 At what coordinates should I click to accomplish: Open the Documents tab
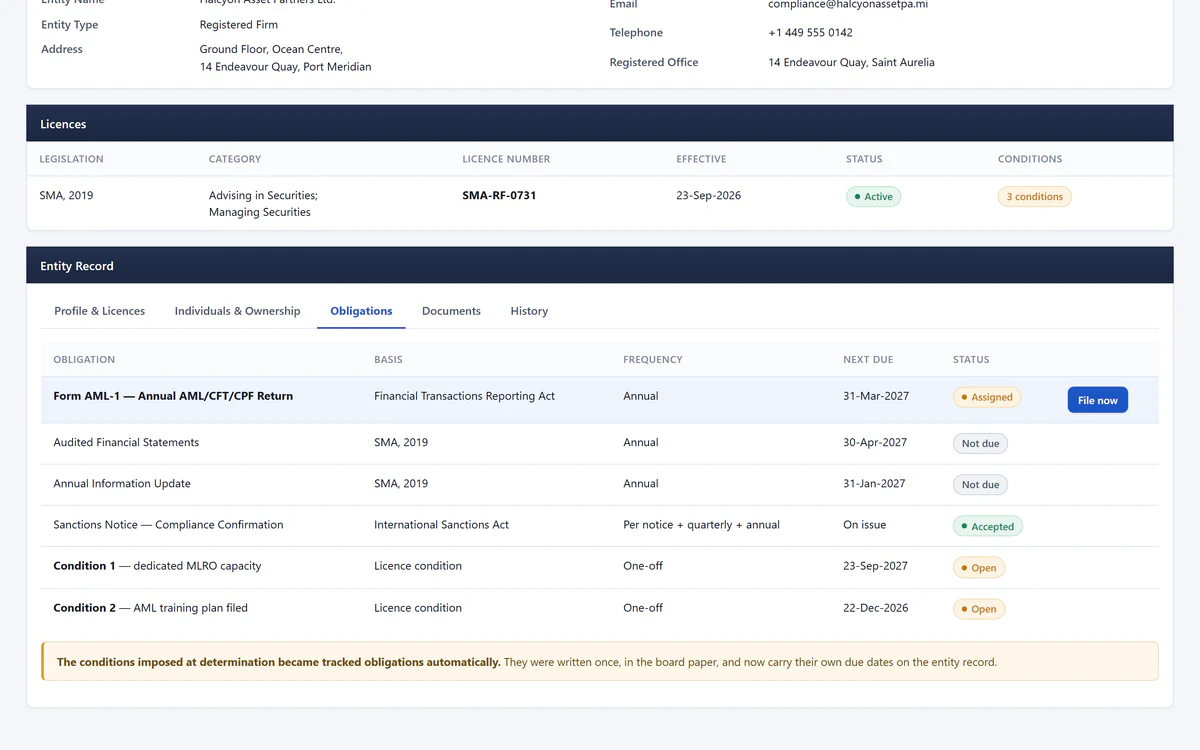(x=451, y=311)
